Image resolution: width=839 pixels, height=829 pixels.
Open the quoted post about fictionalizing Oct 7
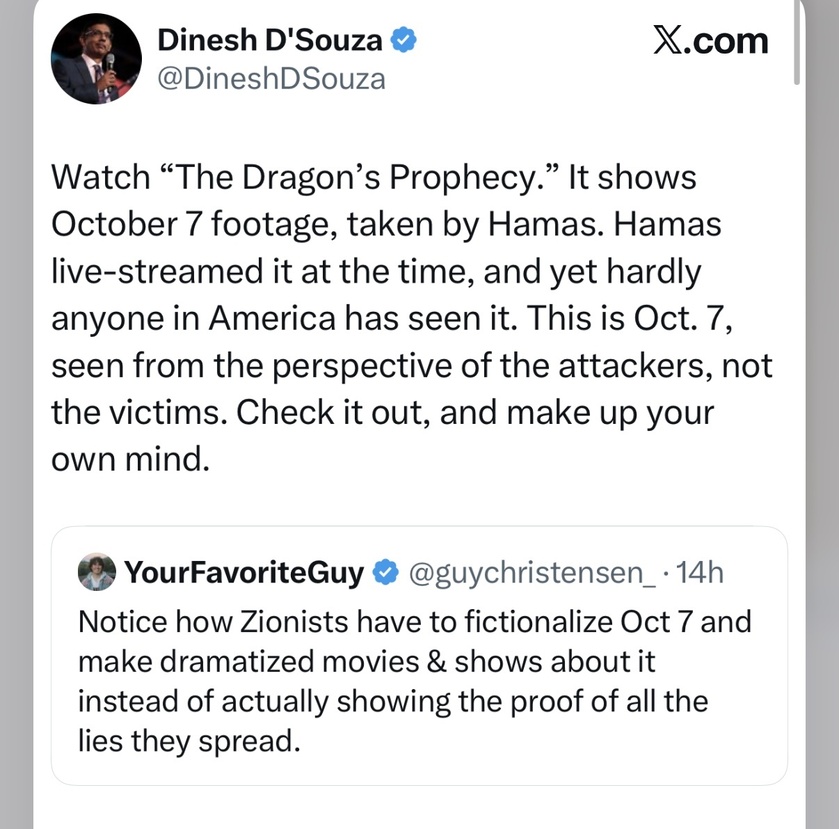[419, 656]
